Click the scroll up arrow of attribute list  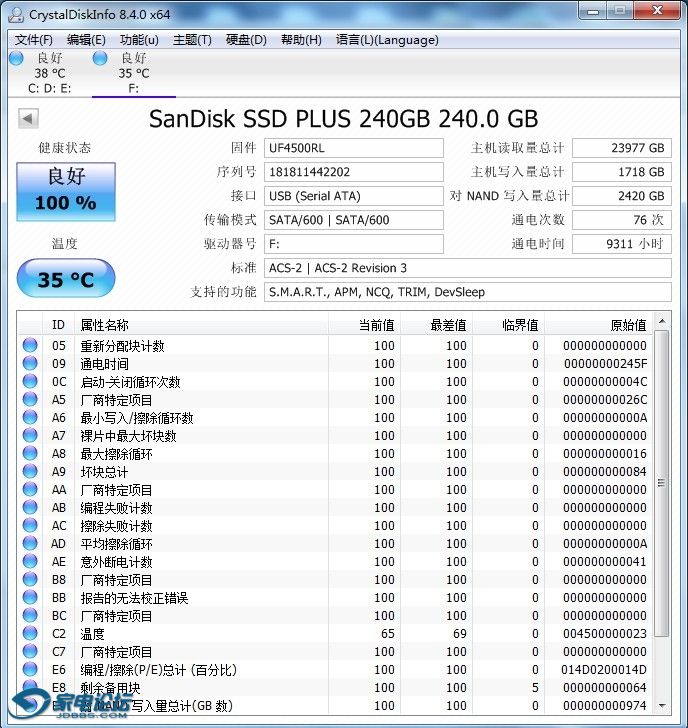click(662, 322)
